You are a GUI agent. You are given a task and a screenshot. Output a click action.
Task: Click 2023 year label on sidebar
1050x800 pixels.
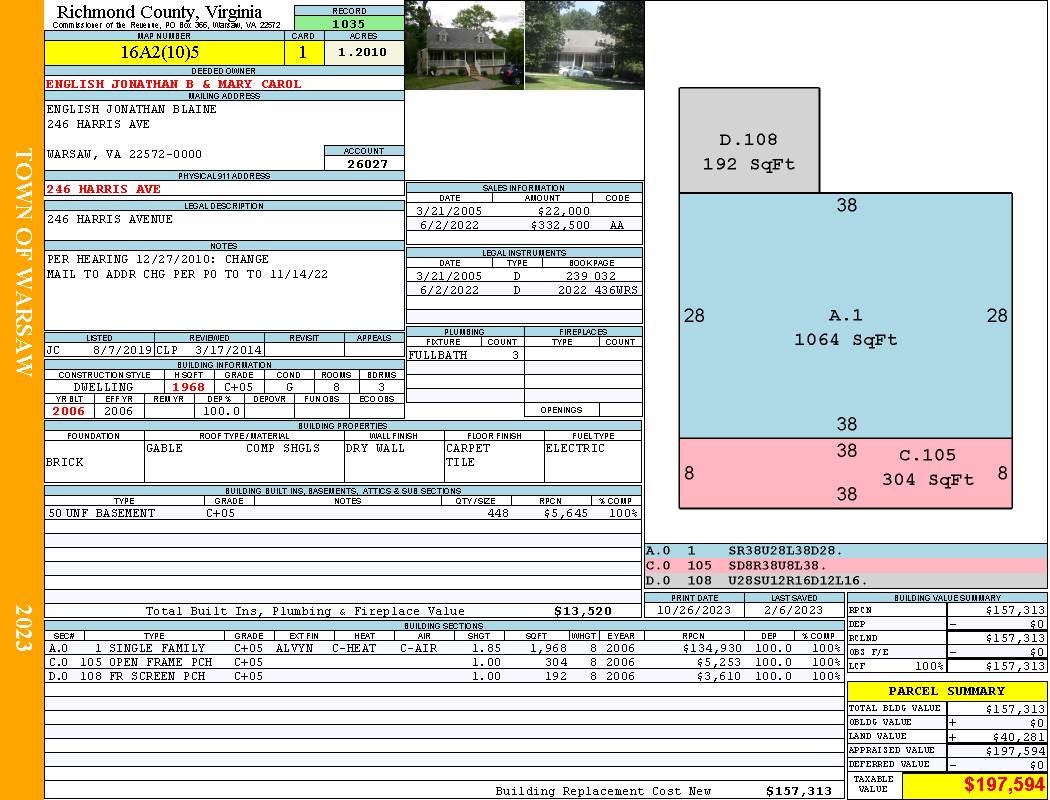pyautogui.click(x=23, y=628)
